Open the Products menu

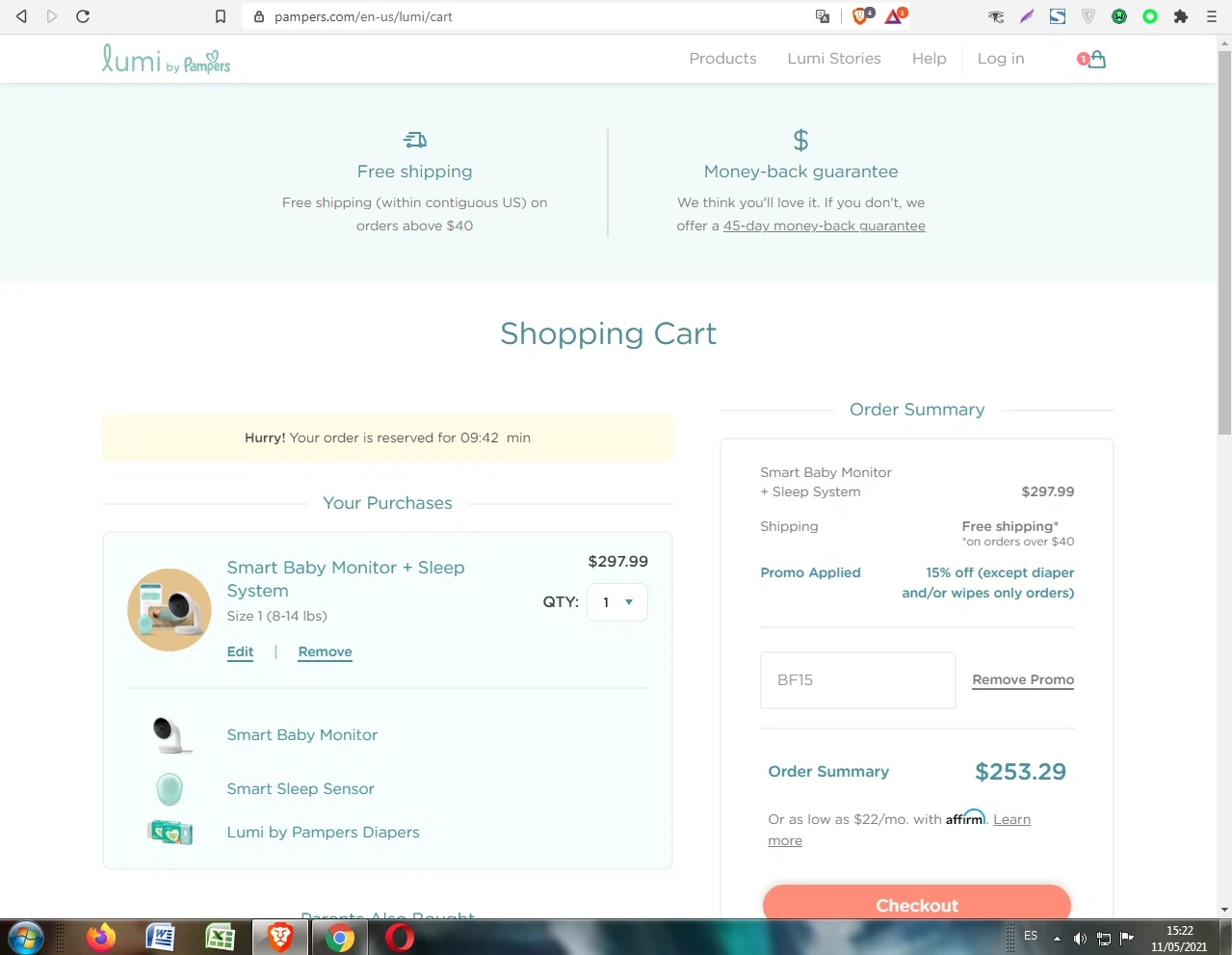pos(722,59)
